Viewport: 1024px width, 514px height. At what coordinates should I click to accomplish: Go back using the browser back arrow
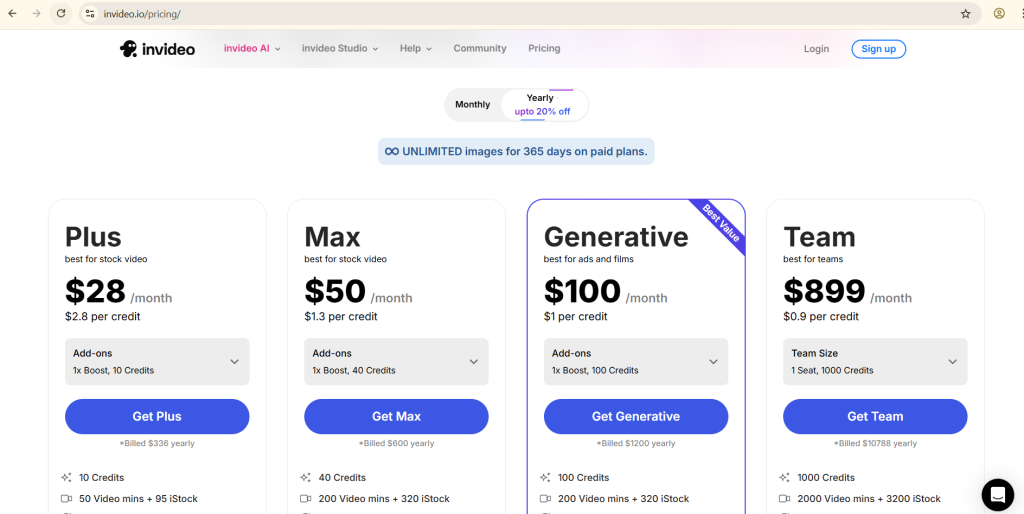[12, 14]
